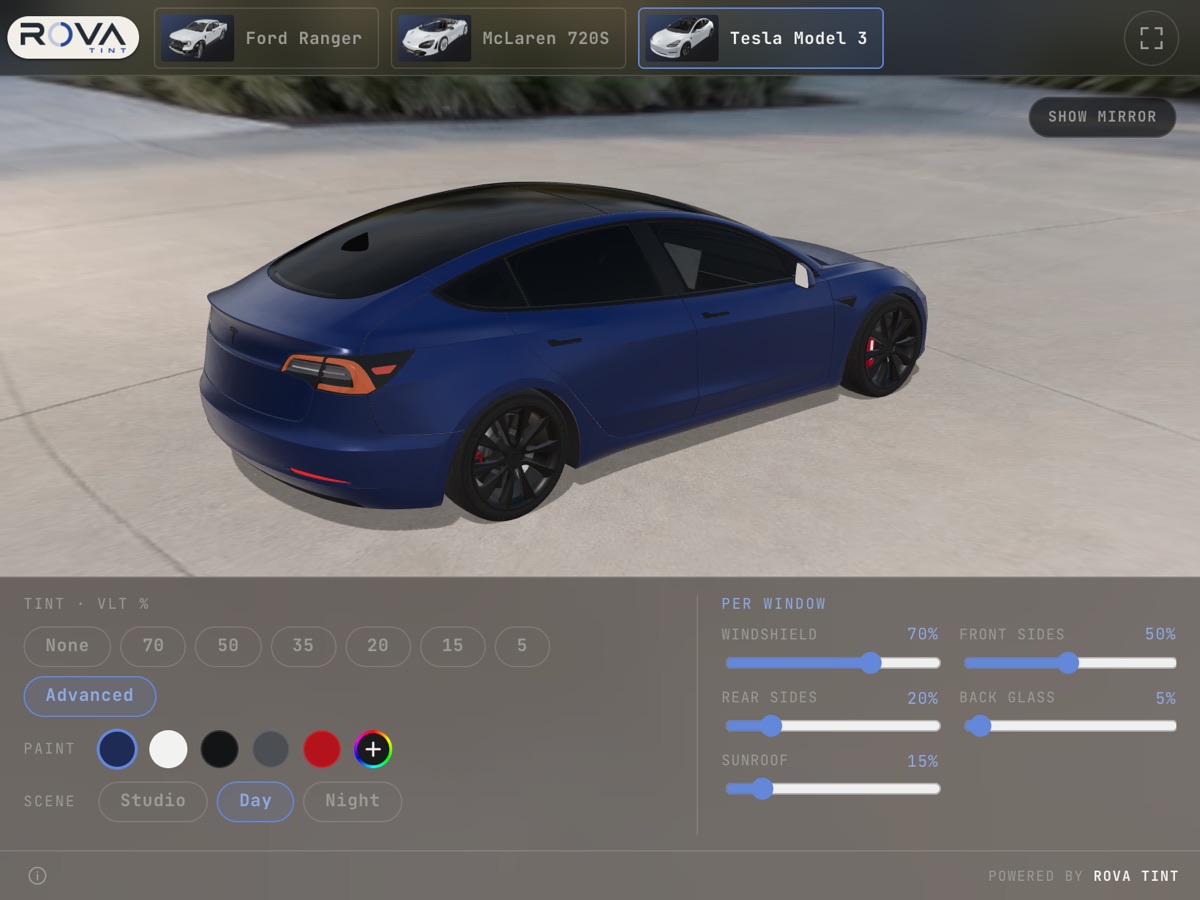Screen dimensions: 1200x900
Task: Toggle the Advanced tint mode
Action: 90,696
